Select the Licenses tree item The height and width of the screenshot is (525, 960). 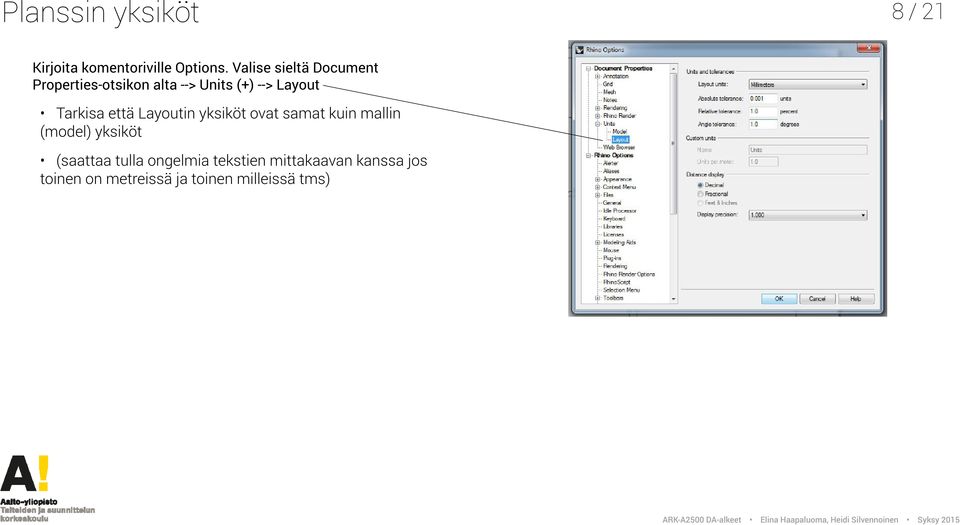coord(613,234)
